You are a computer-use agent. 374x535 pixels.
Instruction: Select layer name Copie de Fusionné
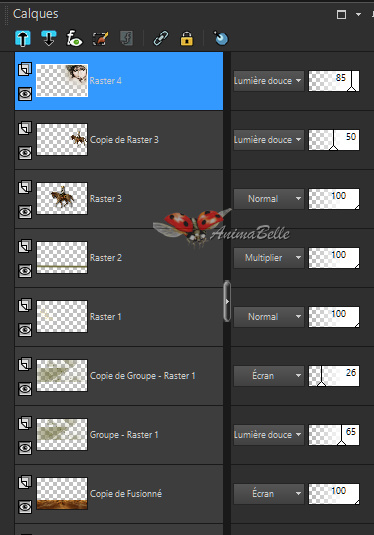click(x=126, y=494)
